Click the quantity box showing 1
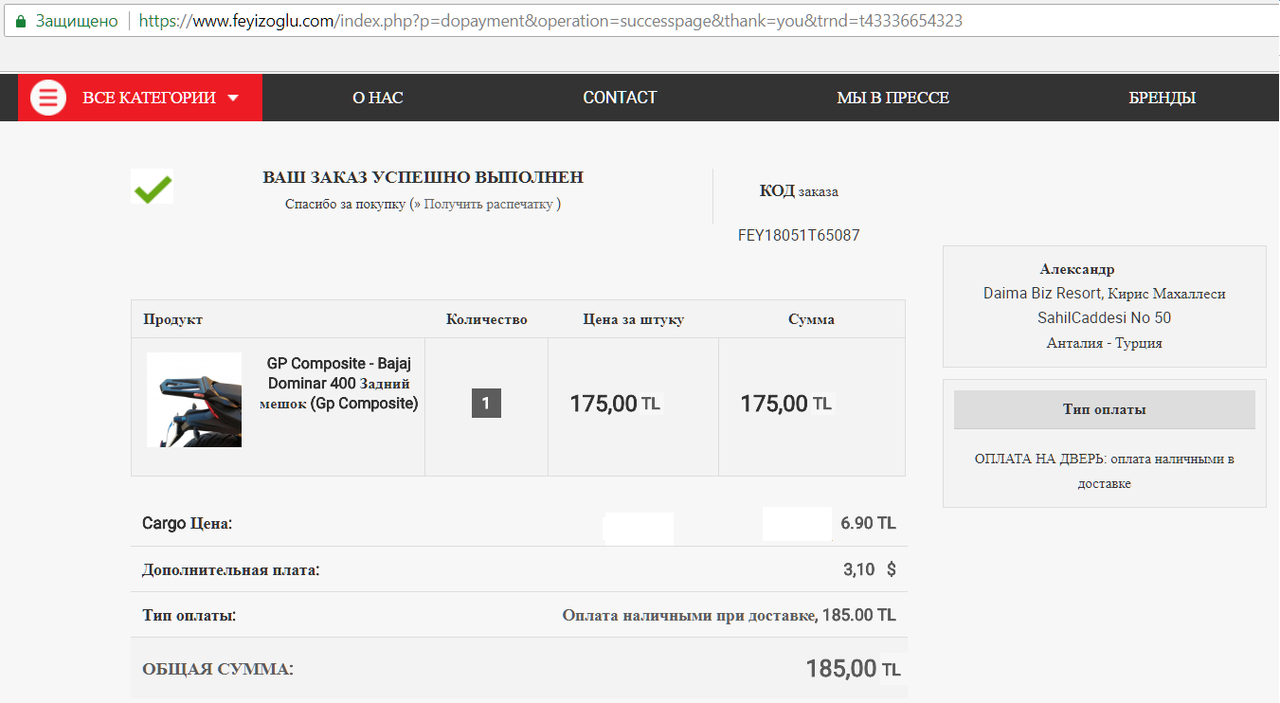Screen dimensions: 1280x703 point(486,403)
